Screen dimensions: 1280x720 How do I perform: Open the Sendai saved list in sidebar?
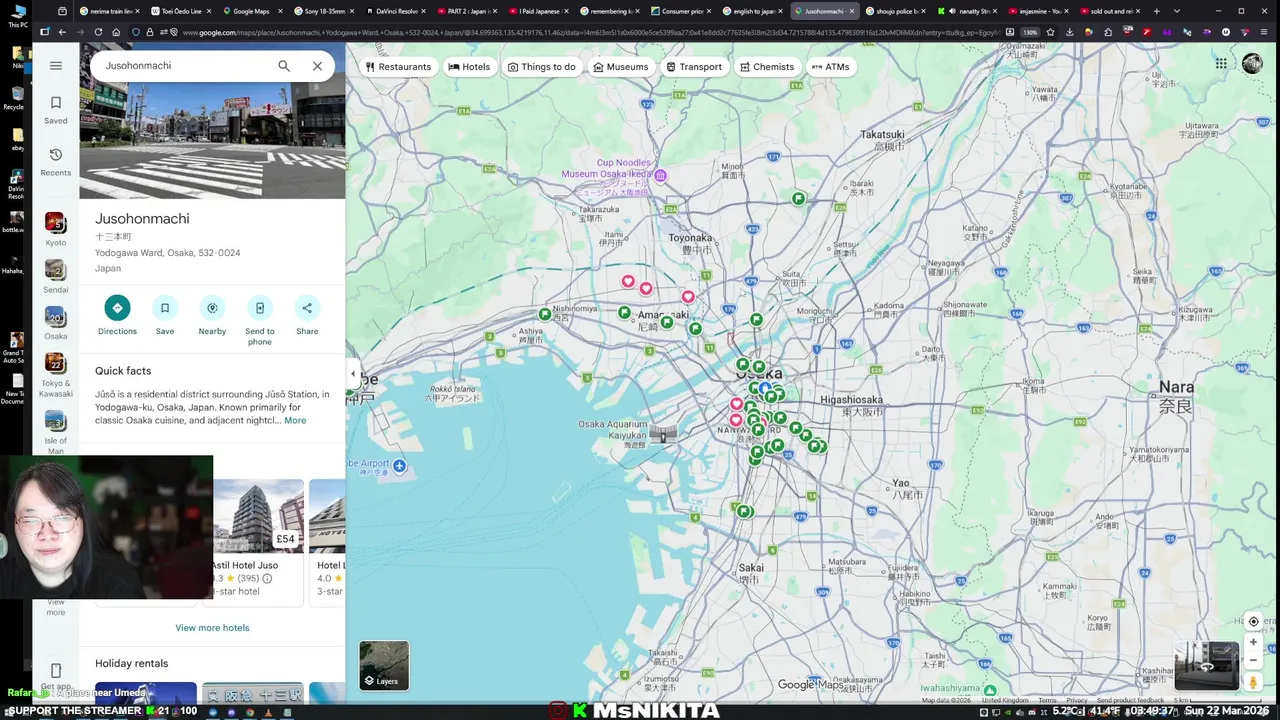tap(56, 277)
